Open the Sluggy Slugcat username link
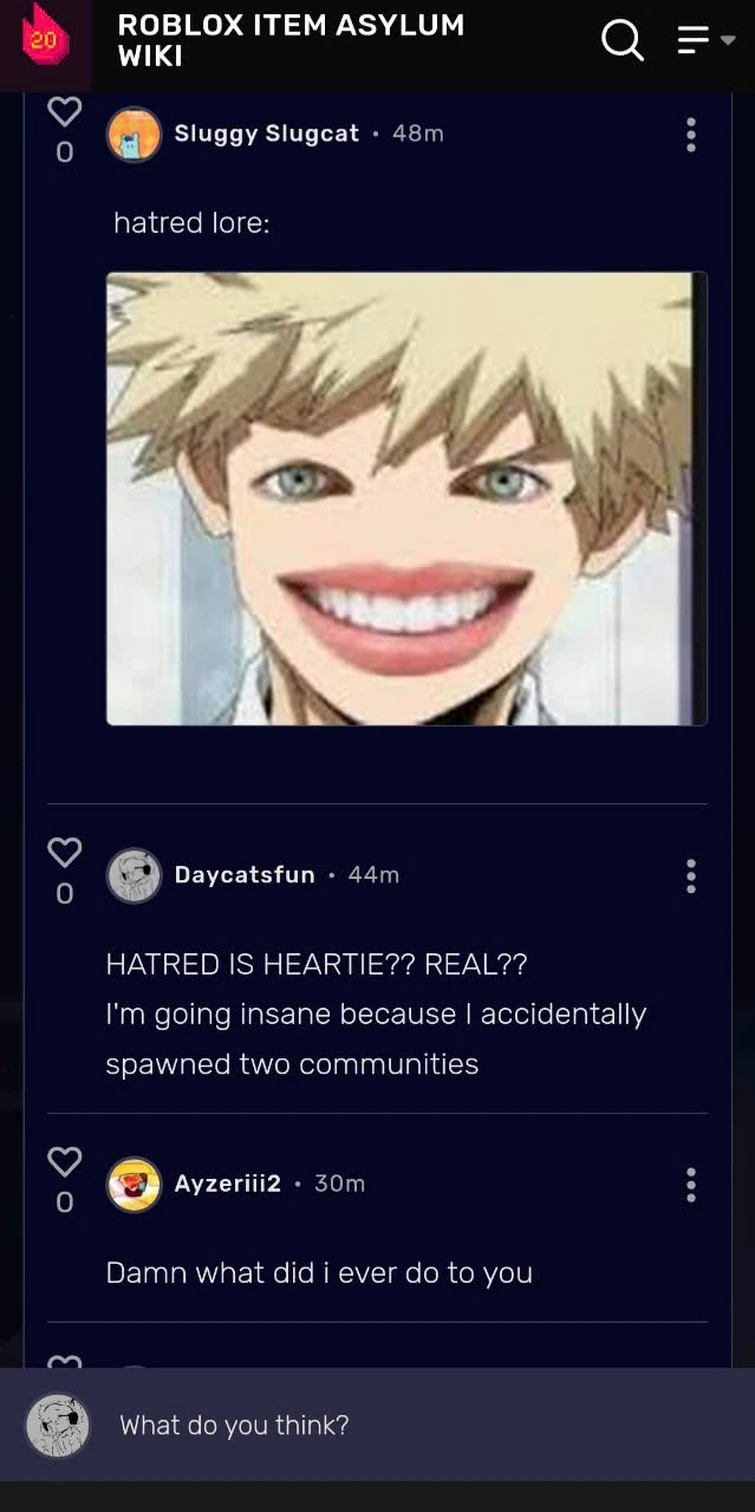The image size is (755, 1512). (x=266, y=133)
